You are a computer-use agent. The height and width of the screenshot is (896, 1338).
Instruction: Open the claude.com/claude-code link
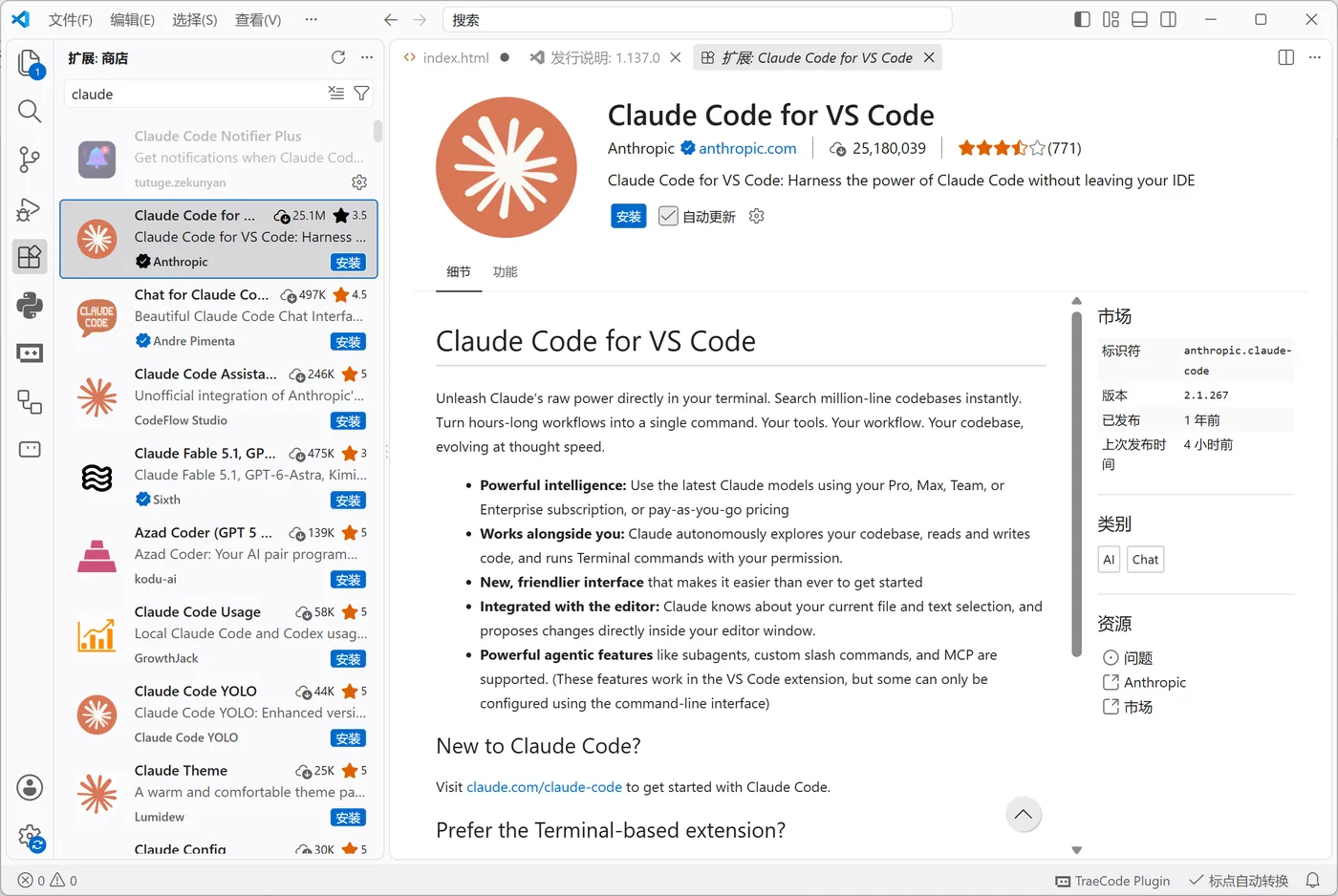[544, 787]
